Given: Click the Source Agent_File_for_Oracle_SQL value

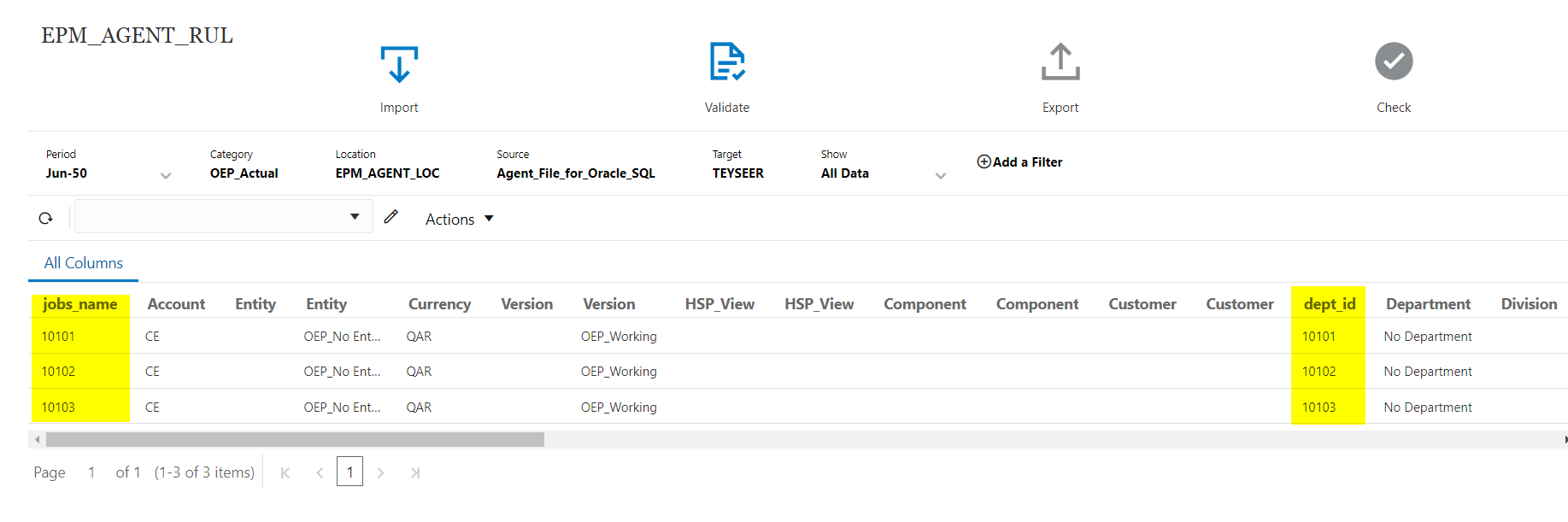Looking at the screenshot, I should [x=576, y=173].
